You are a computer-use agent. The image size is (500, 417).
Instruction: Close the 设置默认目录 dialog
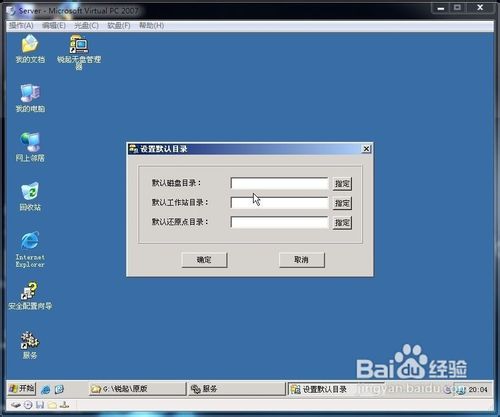point(366,149)
